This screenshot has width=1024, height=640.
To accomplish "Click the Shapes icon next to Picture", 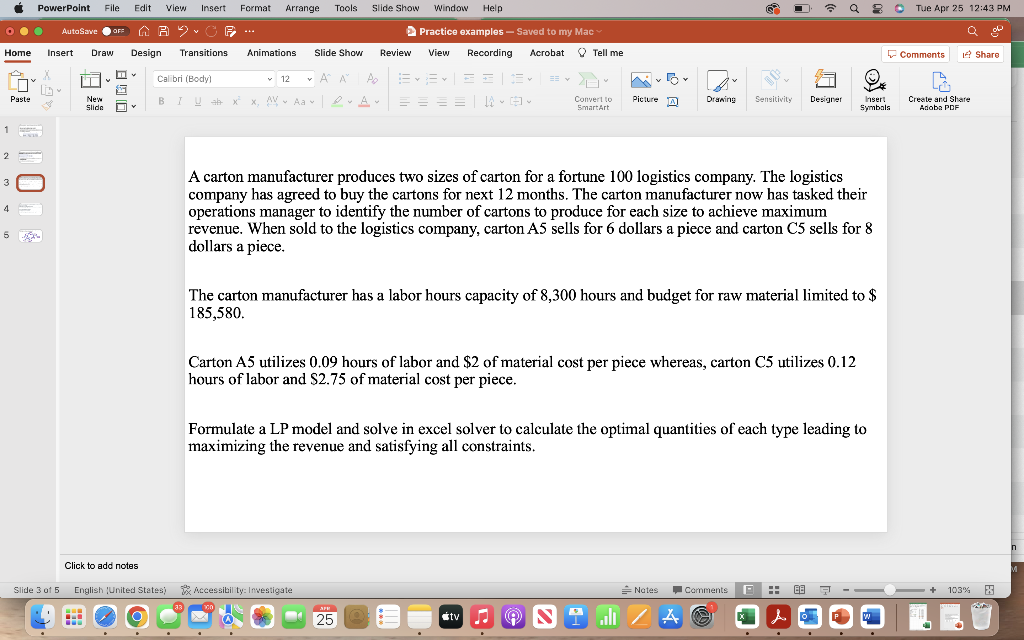I will (x=673, y=79).
